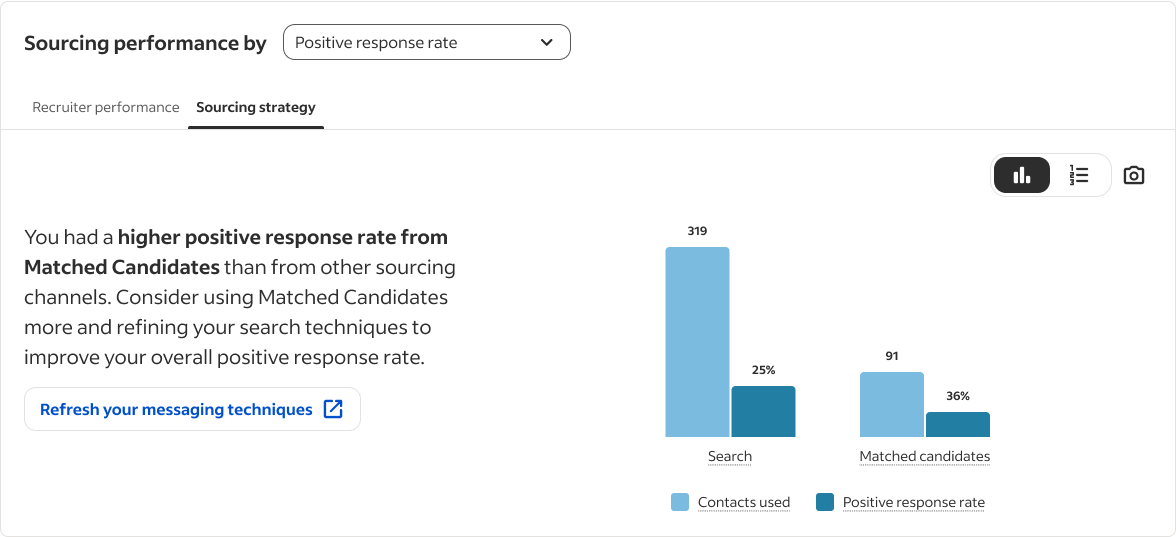Click the dropdown chevron arrow

pyautogui.click(x=547, y=43)
